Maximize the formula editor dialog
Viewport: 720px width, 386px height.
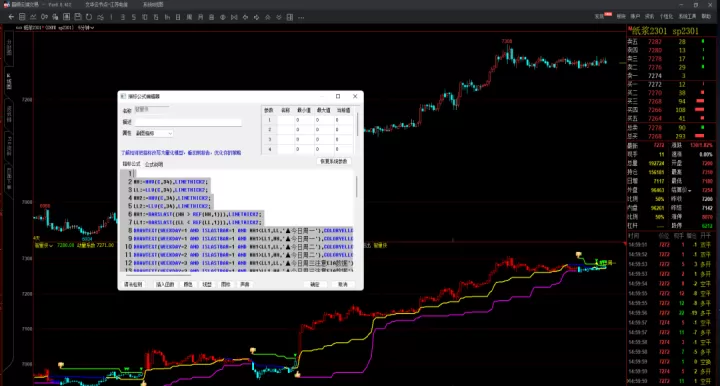[x=338, y=96]
